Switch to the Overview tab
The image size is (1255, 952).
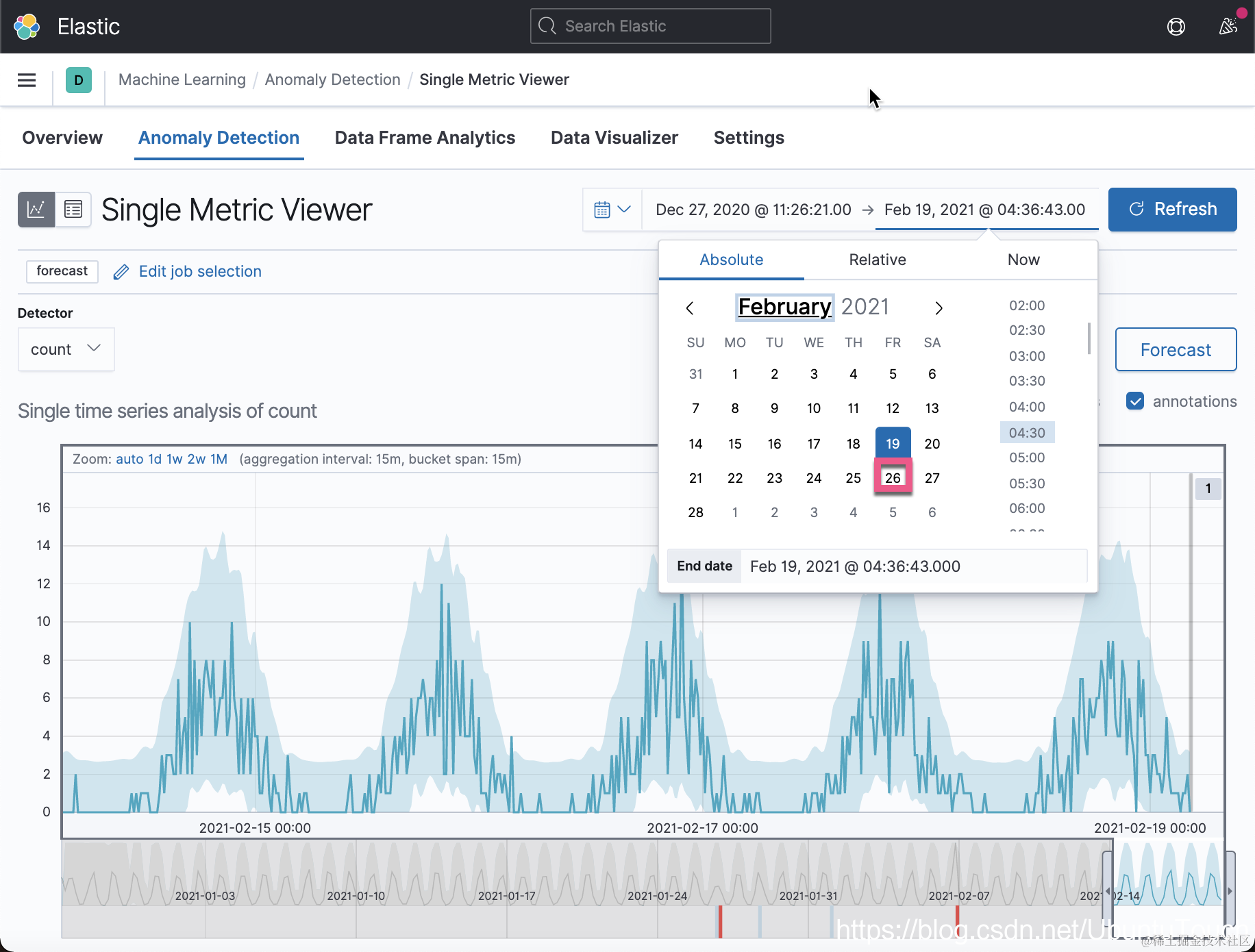[62, 138]
